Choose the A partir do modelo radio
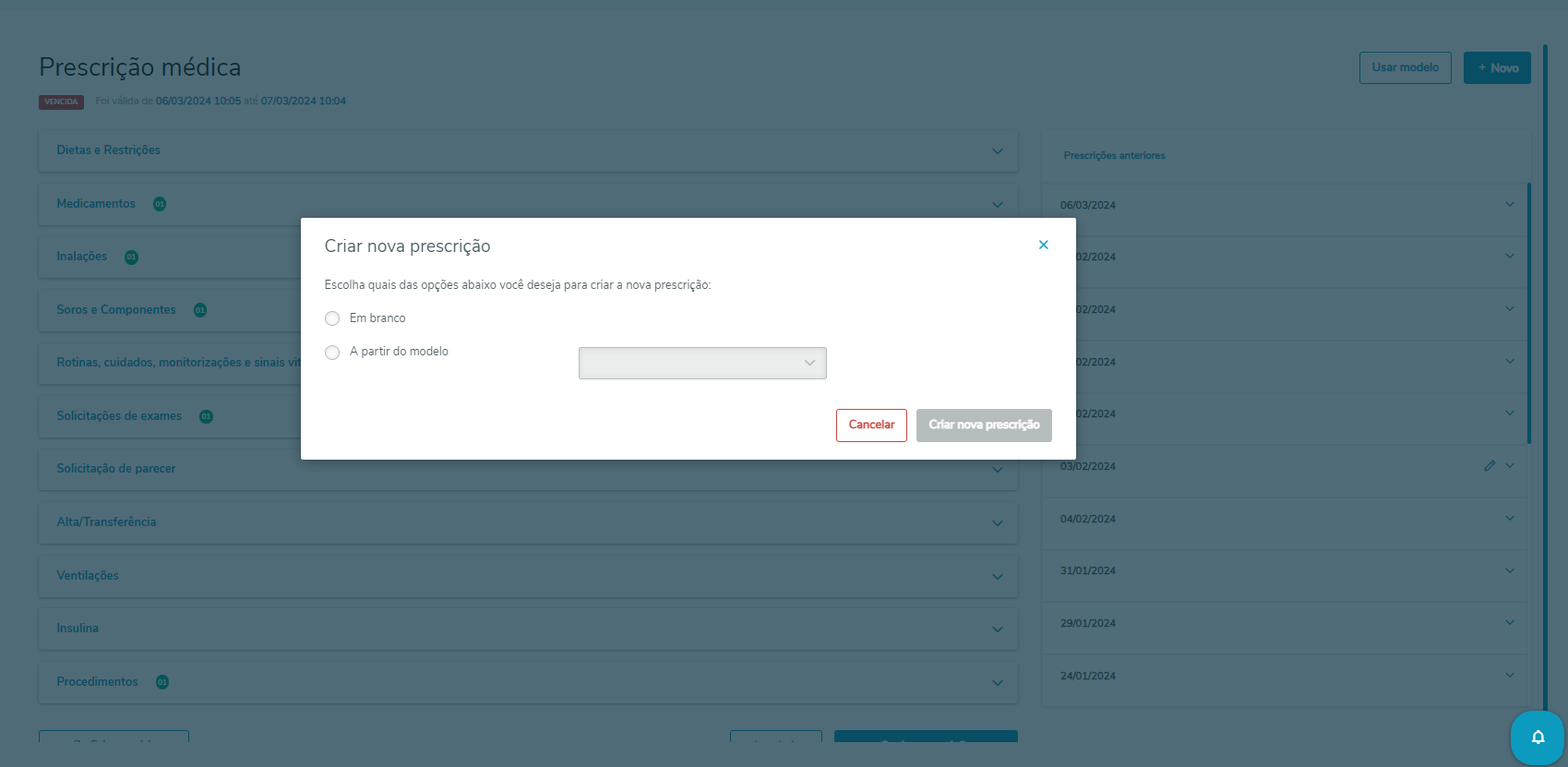The height and width of the screenshot is (767, 1568). [332, 353]
